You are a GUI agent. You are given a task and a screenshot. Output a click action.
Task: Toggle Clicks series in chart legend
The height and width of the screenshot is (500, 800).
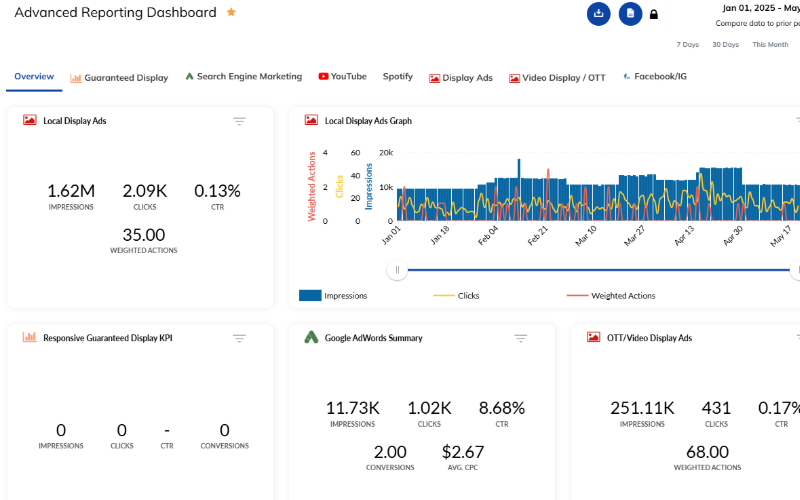tap(443, 296)
